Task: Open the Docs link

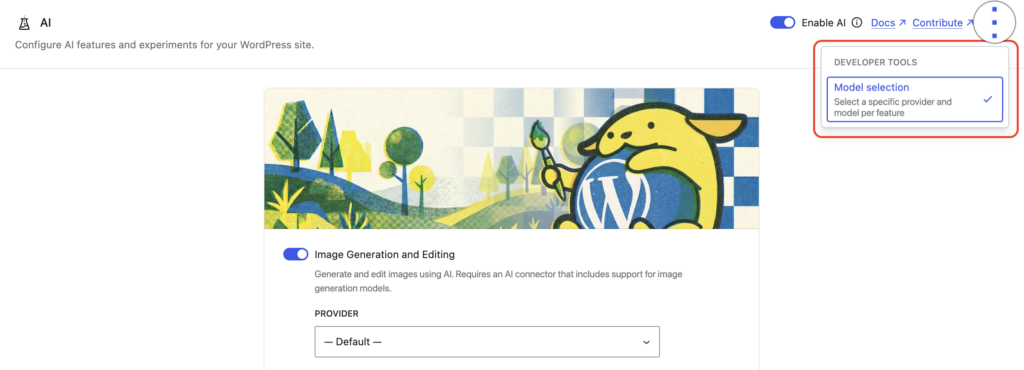Action: pyautogui.click(x=888, y=23)
